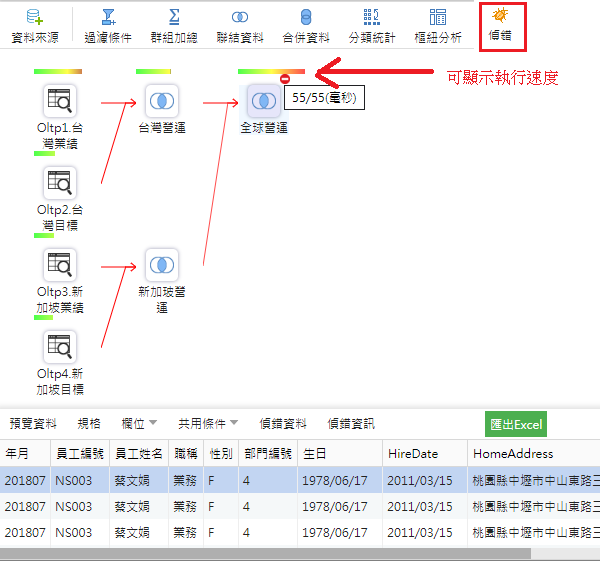The image size is (600, 562).
Task: Click the HomeAddress column header
Action: [x=534, y=453]
